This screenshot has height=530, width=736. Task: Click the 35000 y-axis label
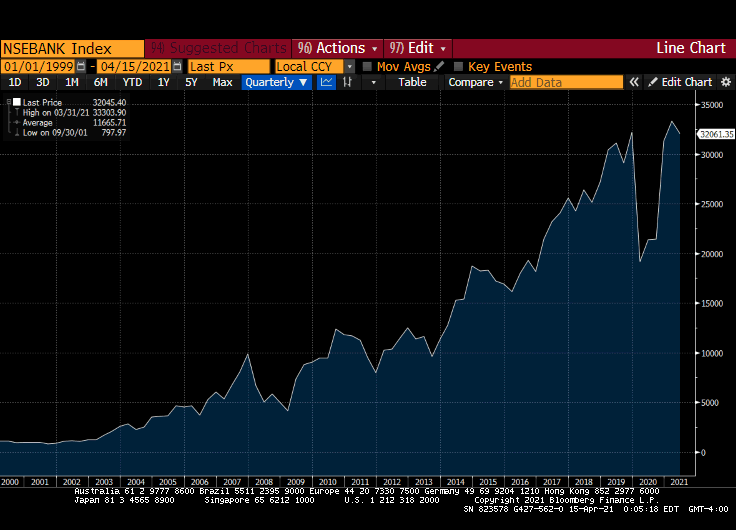pos(712,105)
